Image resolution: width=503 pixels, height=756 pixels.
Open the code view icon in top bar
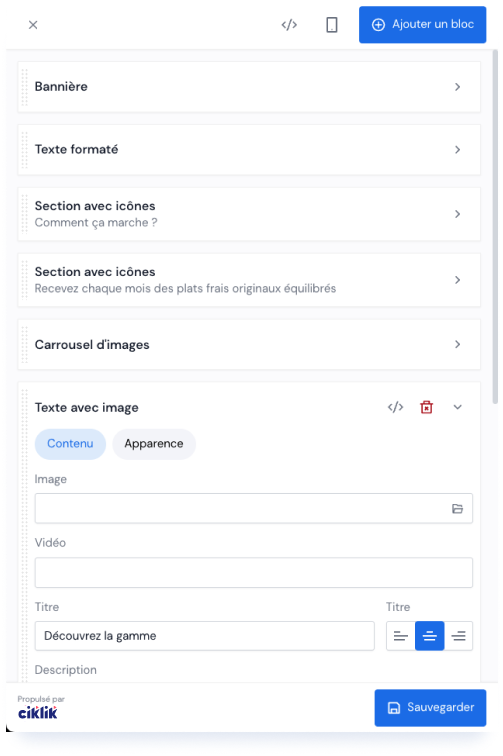pos(289,25)
